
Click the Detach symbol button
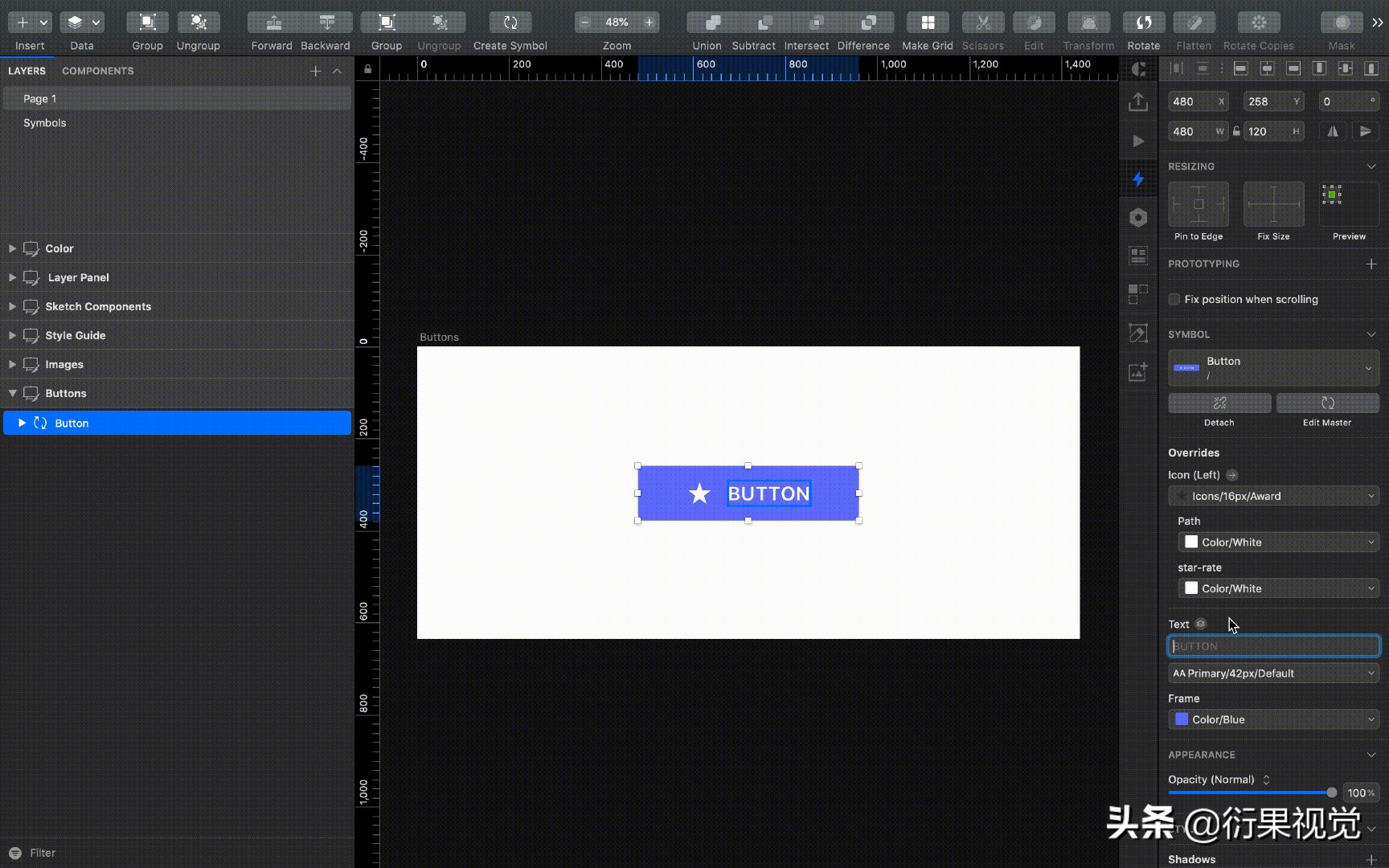pyautogui.click(x=1219, y=403)
